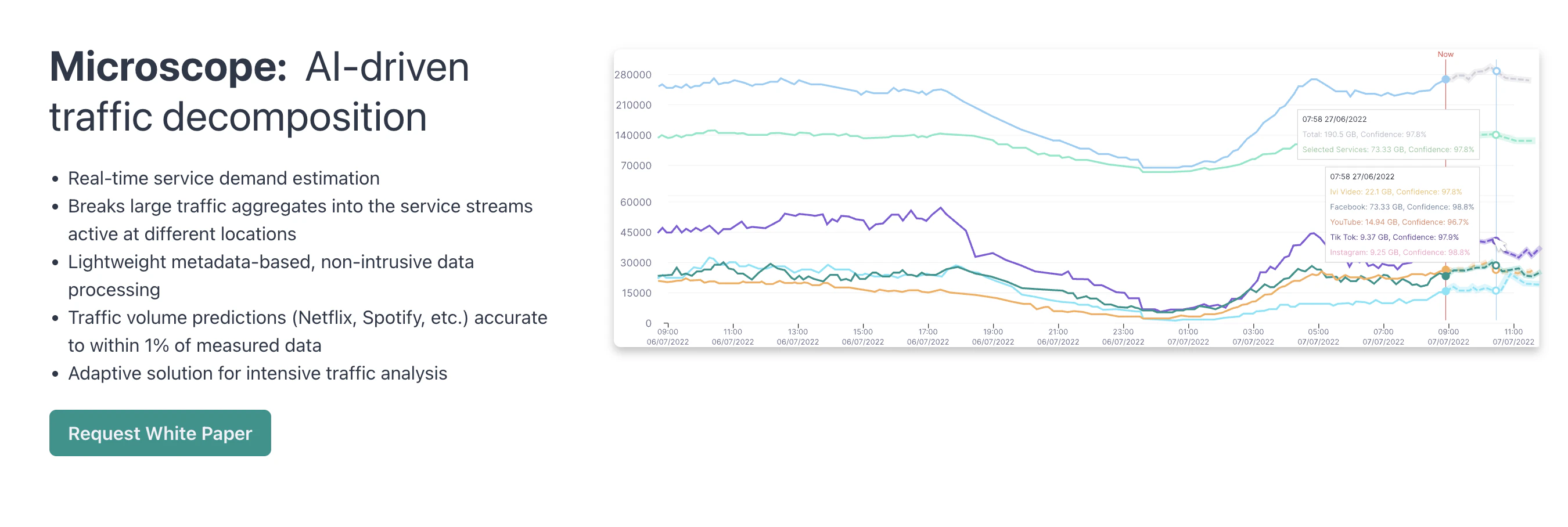The width and height of the screenshot is (1568, 527).
Task: Click the 09:00 06/07/2022 x-axis tick
Action: pyautogui.click(x=668, y=337)
